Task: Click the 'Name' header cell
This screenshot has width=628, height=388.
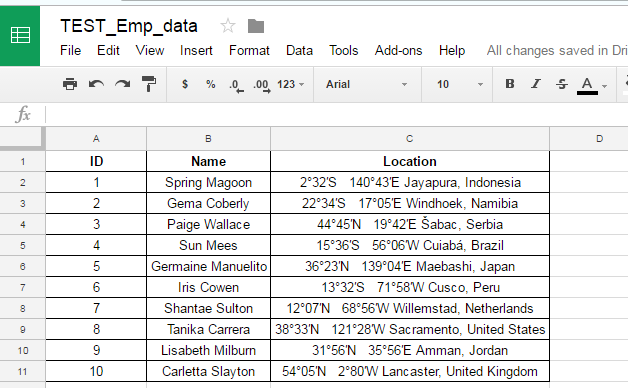Action: pos(208,161)
